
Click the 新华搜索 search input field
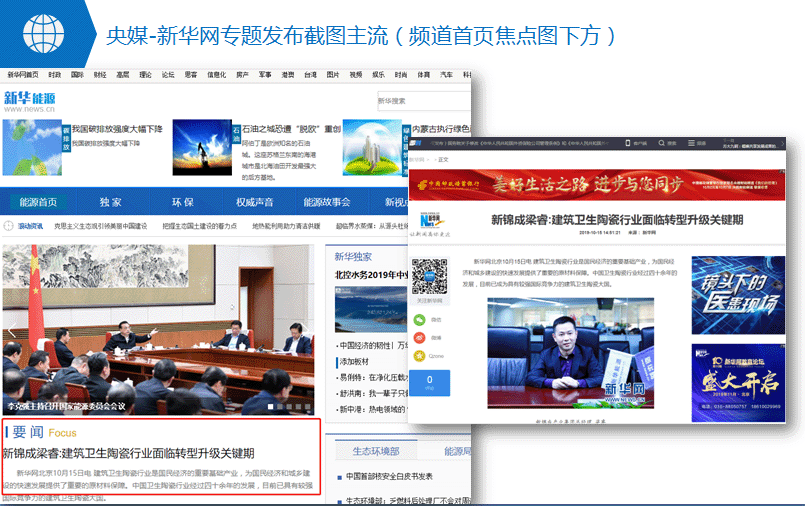[x=424, y=101]
